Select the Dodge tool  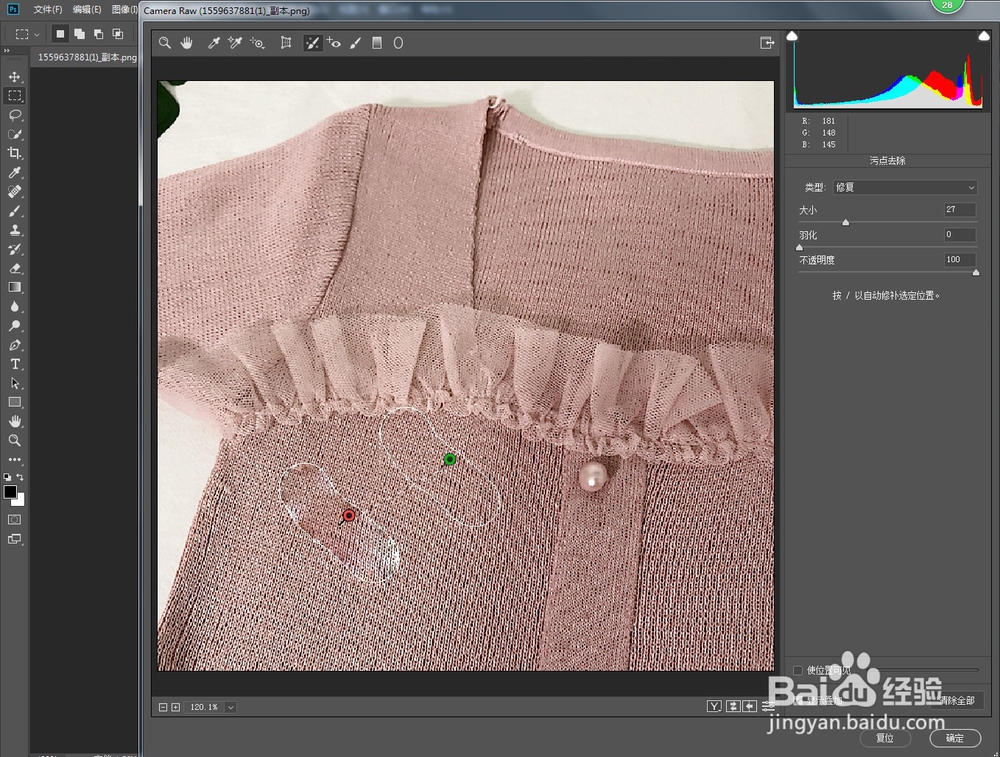click(15, 325)
